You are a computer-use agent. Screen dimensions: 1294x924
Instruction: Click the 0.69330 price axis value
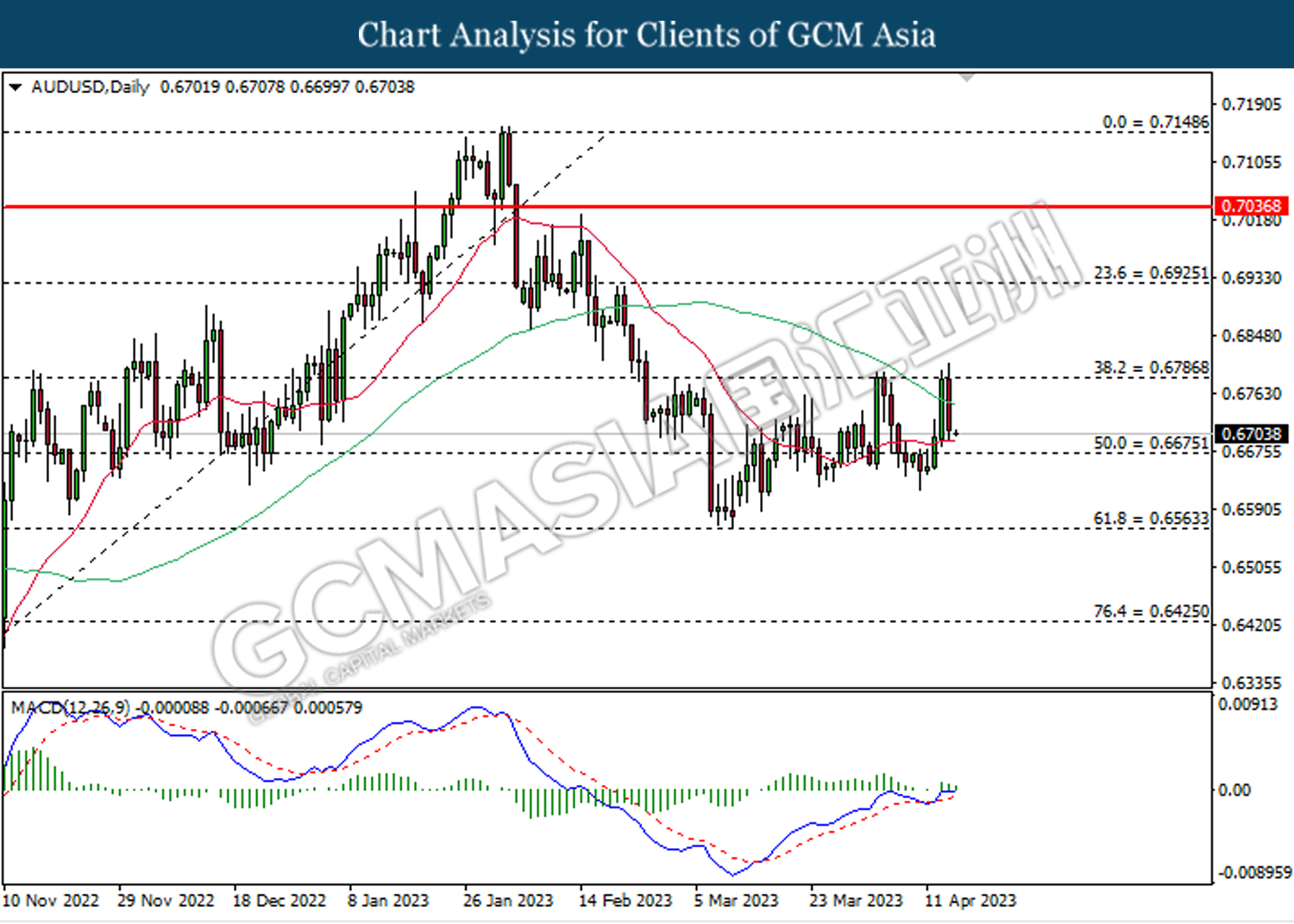coord(1252,278)
